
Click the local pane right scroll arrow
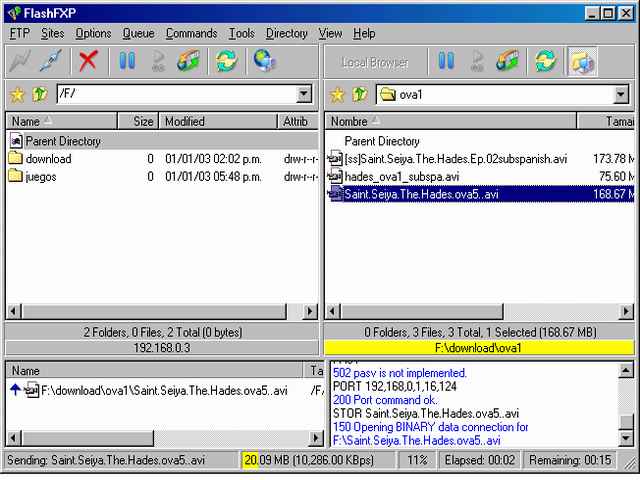[x=625, y=311]
